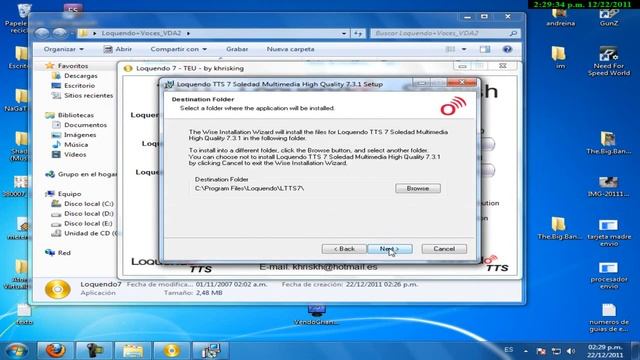Open the Organizar menu in Explorer
This screenshot has height=360, width=640.
(x=63, y=49)
